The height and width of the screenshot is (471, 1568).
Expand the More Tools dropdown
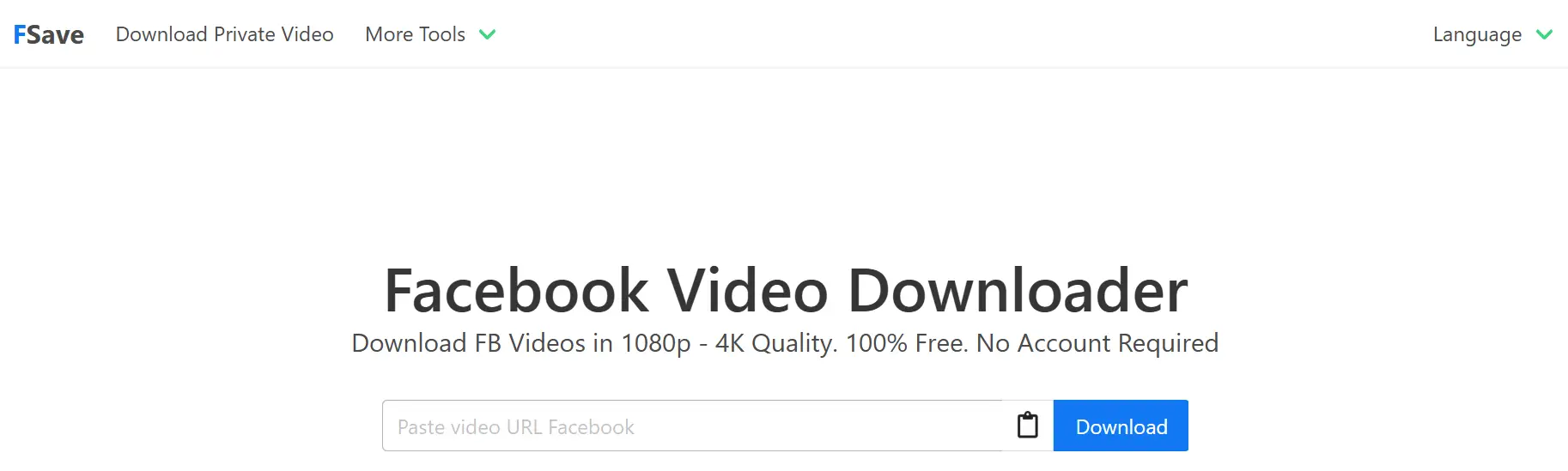coord(430,34)
